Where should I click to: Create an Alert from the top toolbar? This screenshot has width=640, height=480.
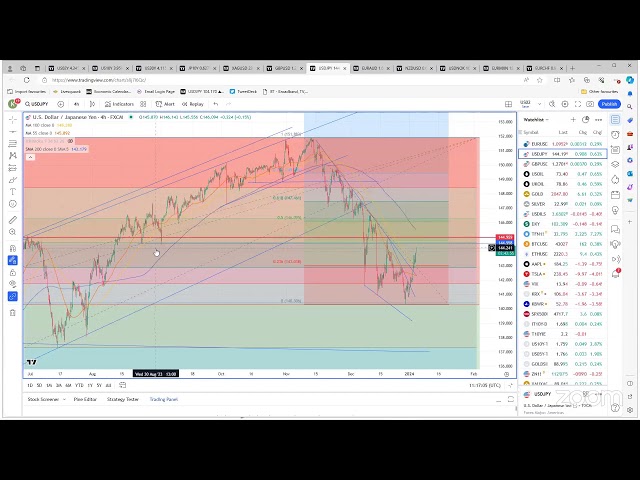pyautogui.click(x=166, y=104)
